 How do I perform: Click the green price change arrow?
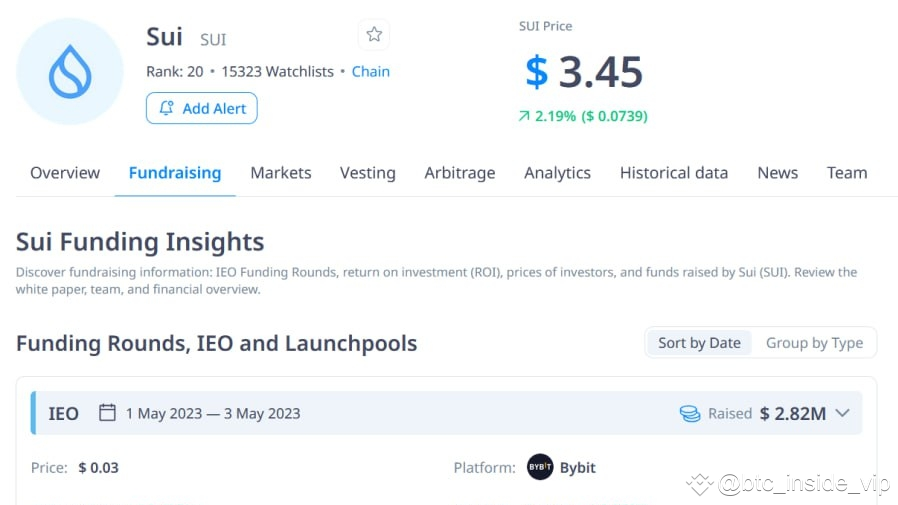523,116
